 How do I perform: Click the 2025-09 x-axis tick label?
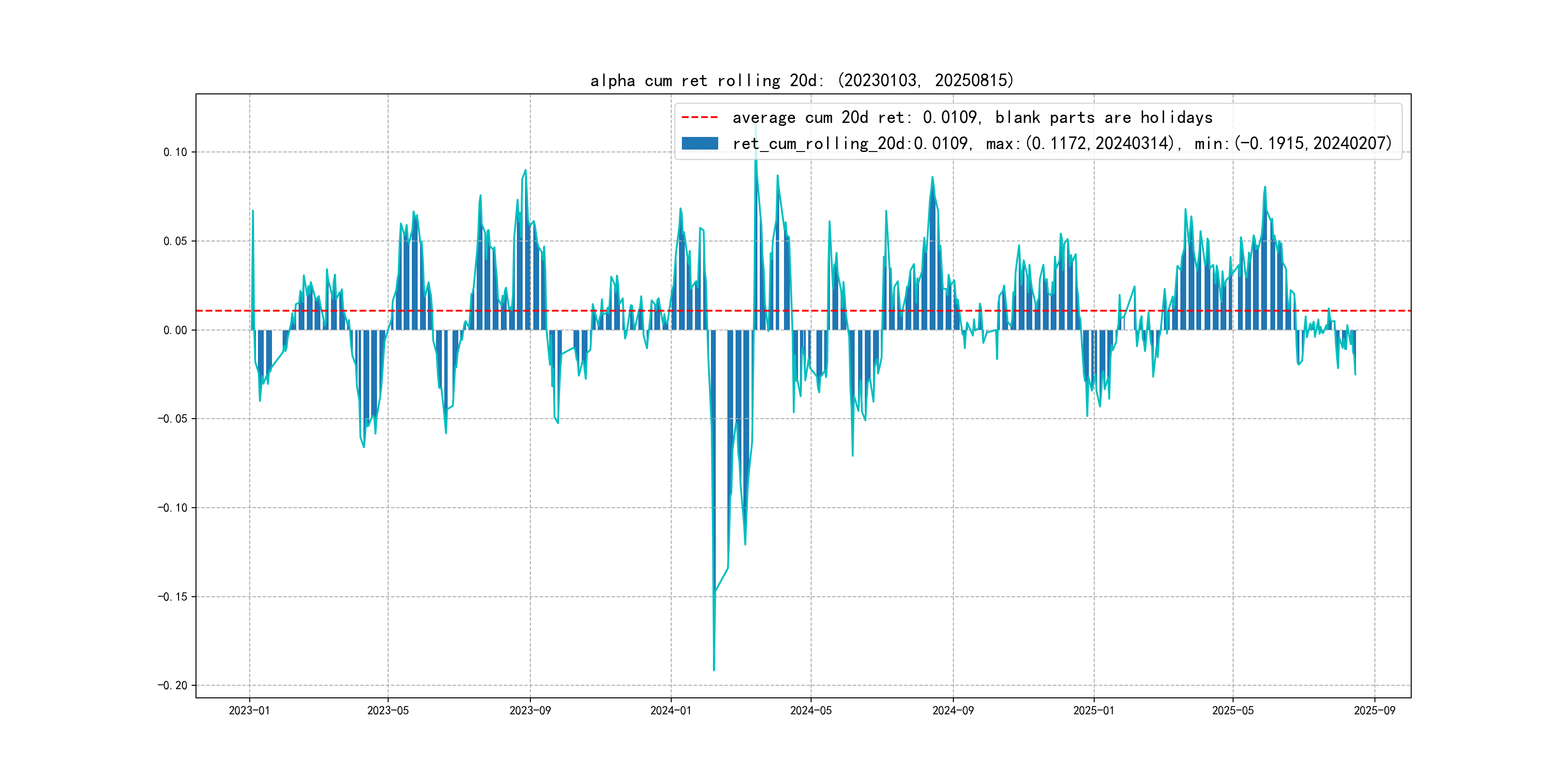point(1374,710)
